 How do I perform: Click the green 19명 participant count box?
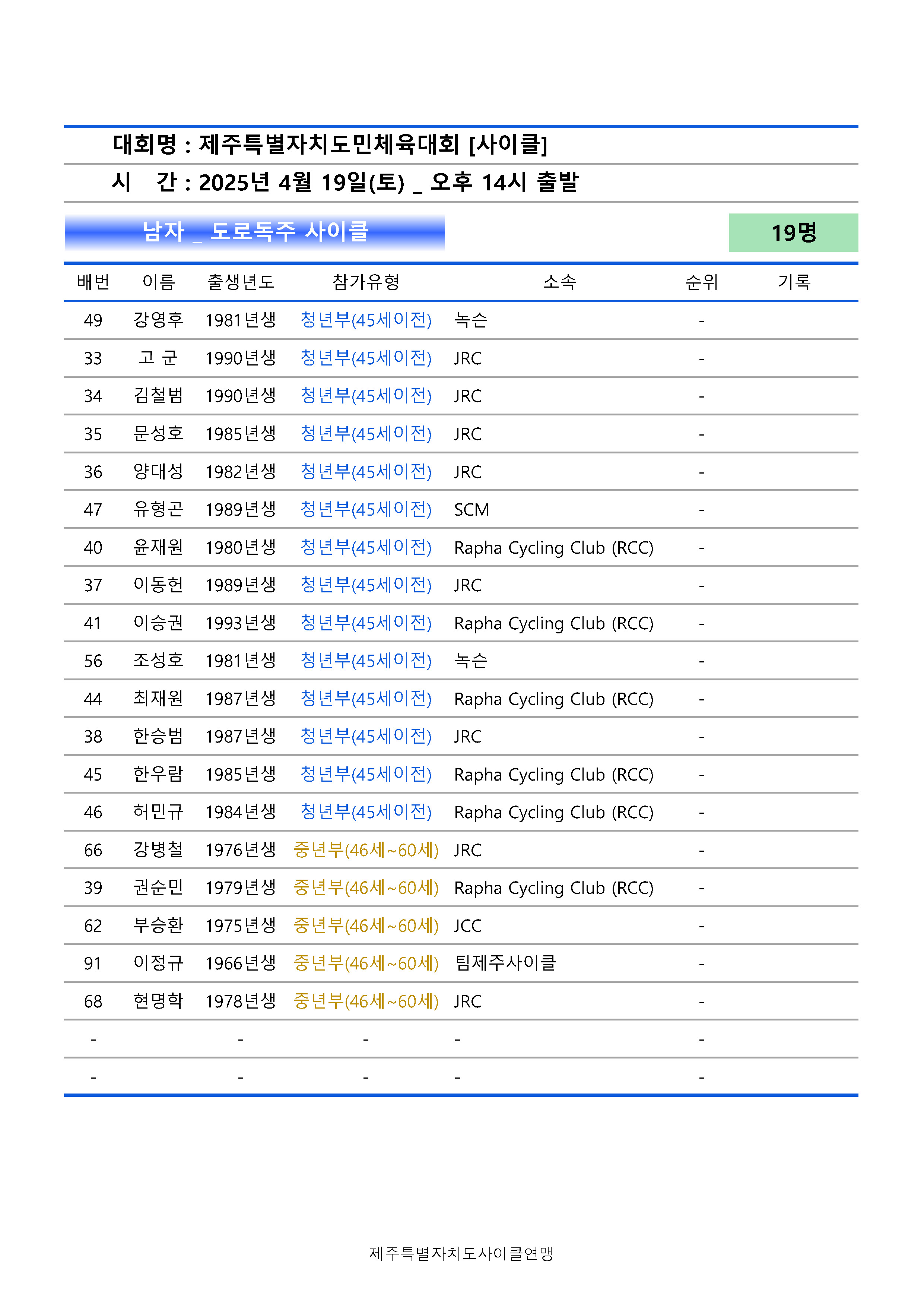click(x=793, y=232)
